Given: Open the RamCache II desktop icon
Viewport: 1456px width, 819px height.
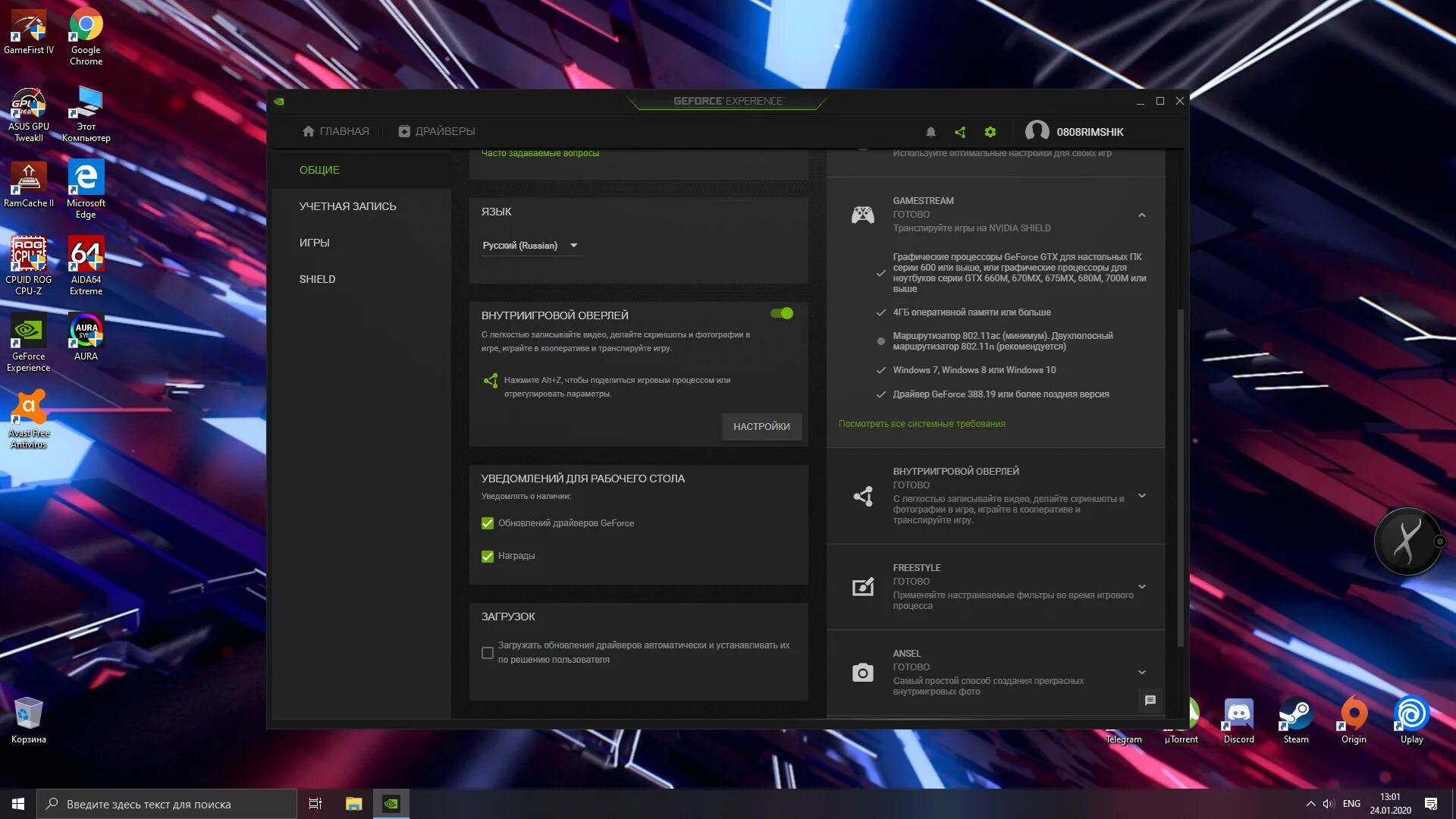Looking at the screenshot, I should [29, 184].
